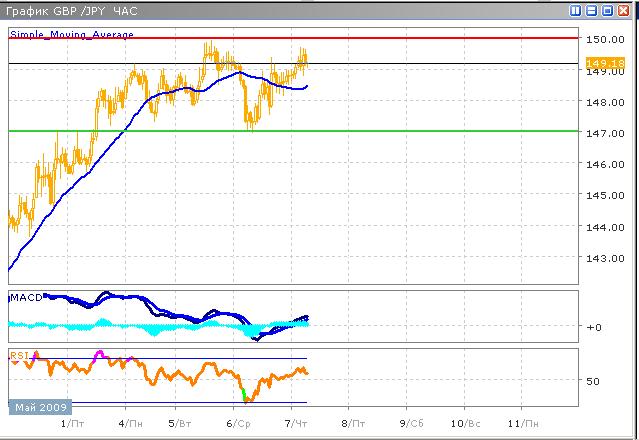Viewport: 639px width, 440px height.
Task: Click the +0 level on MACD axis
Action: (x=594, y=327)
